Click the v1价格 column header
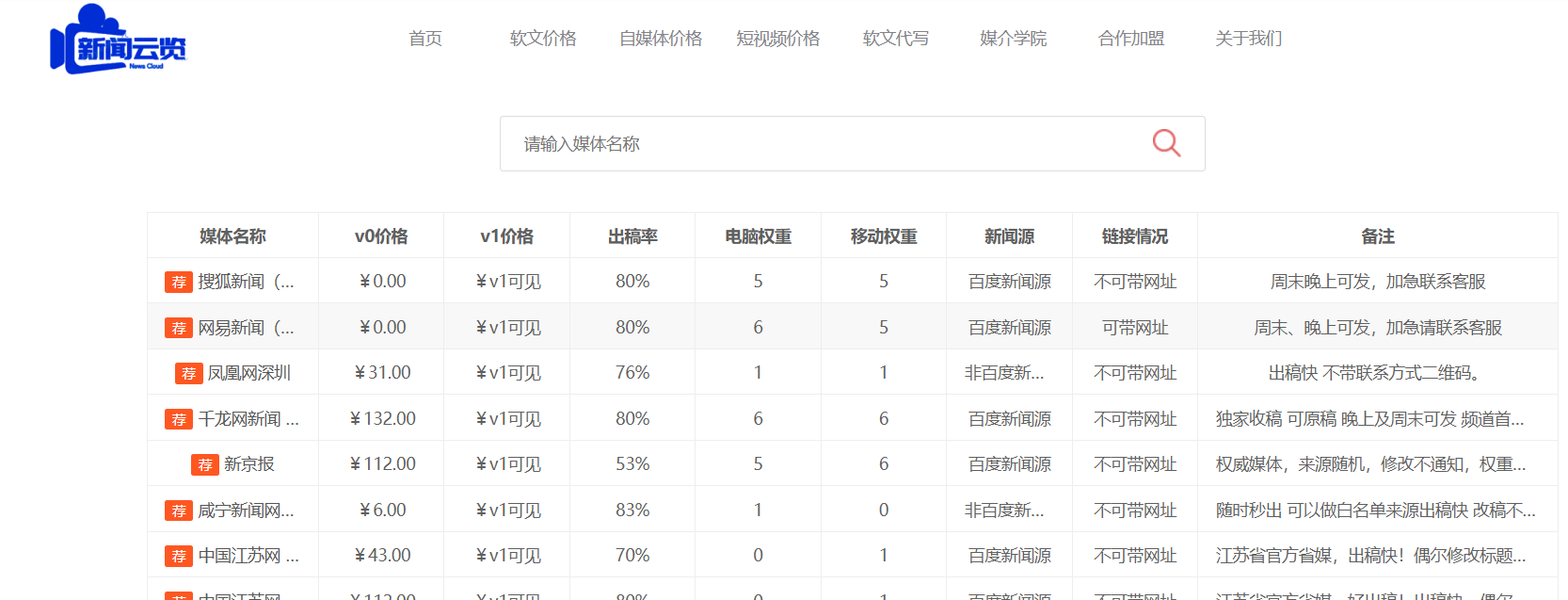Viewport: 1568px width, 600px height. (506, 236)
